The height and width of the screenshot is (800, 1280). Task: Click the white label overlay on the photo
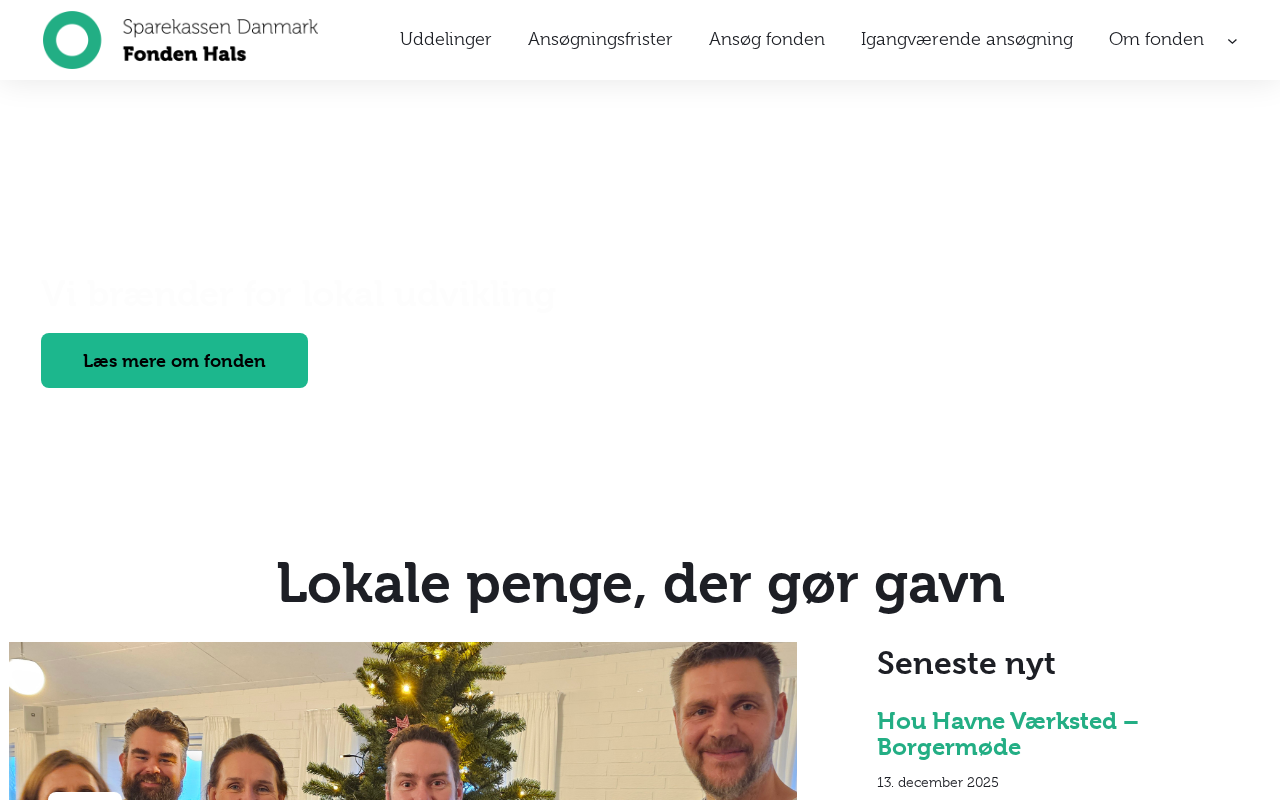(85, 796)
